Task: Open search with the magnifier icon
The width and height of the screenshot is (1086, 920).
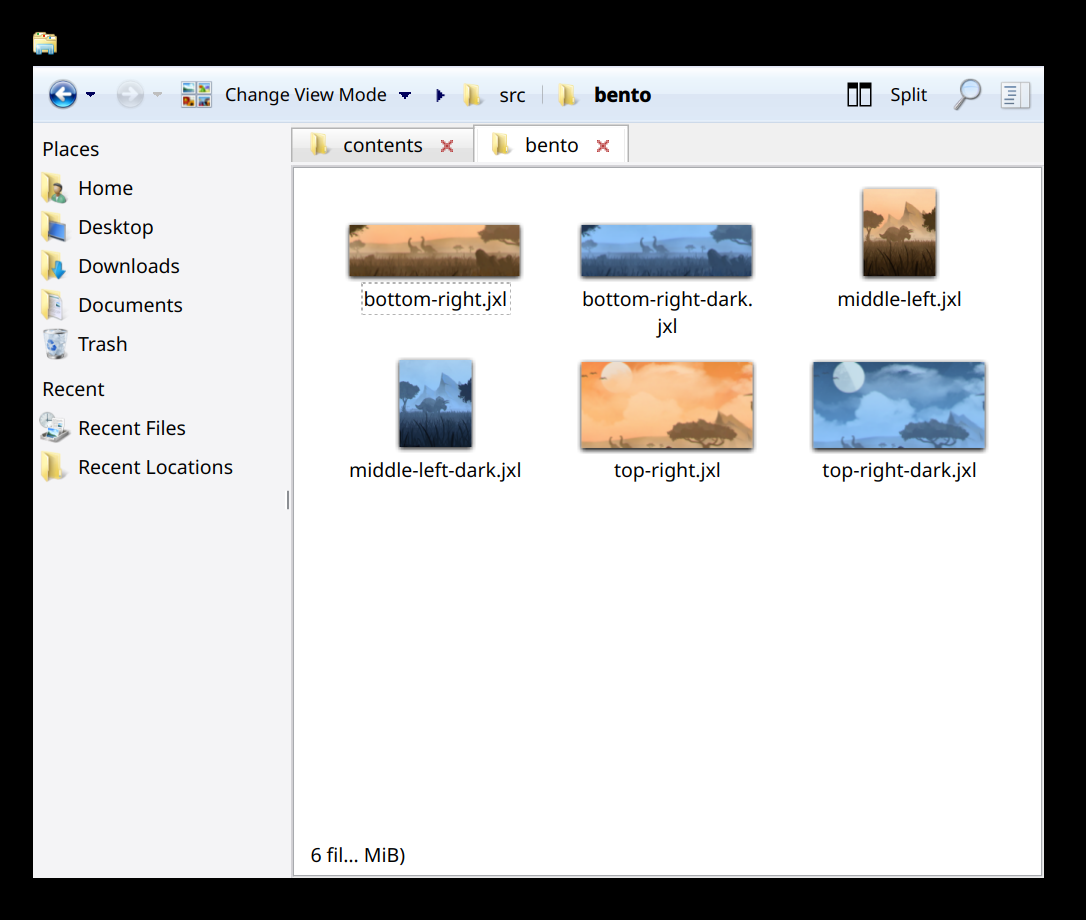Action: click(967, 94)
